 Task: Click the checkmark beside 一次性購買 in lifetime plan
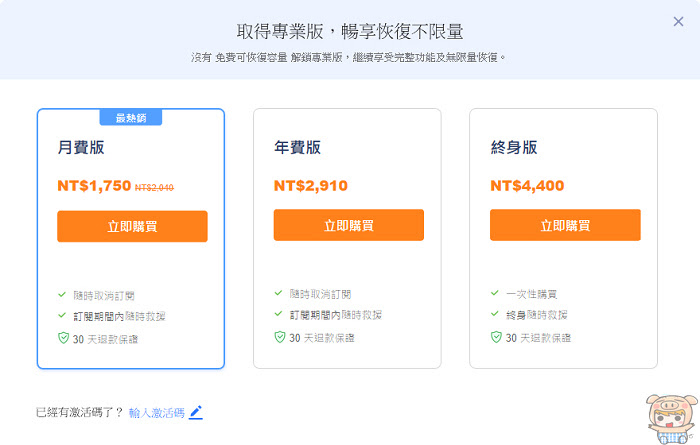tap(495, 293)
